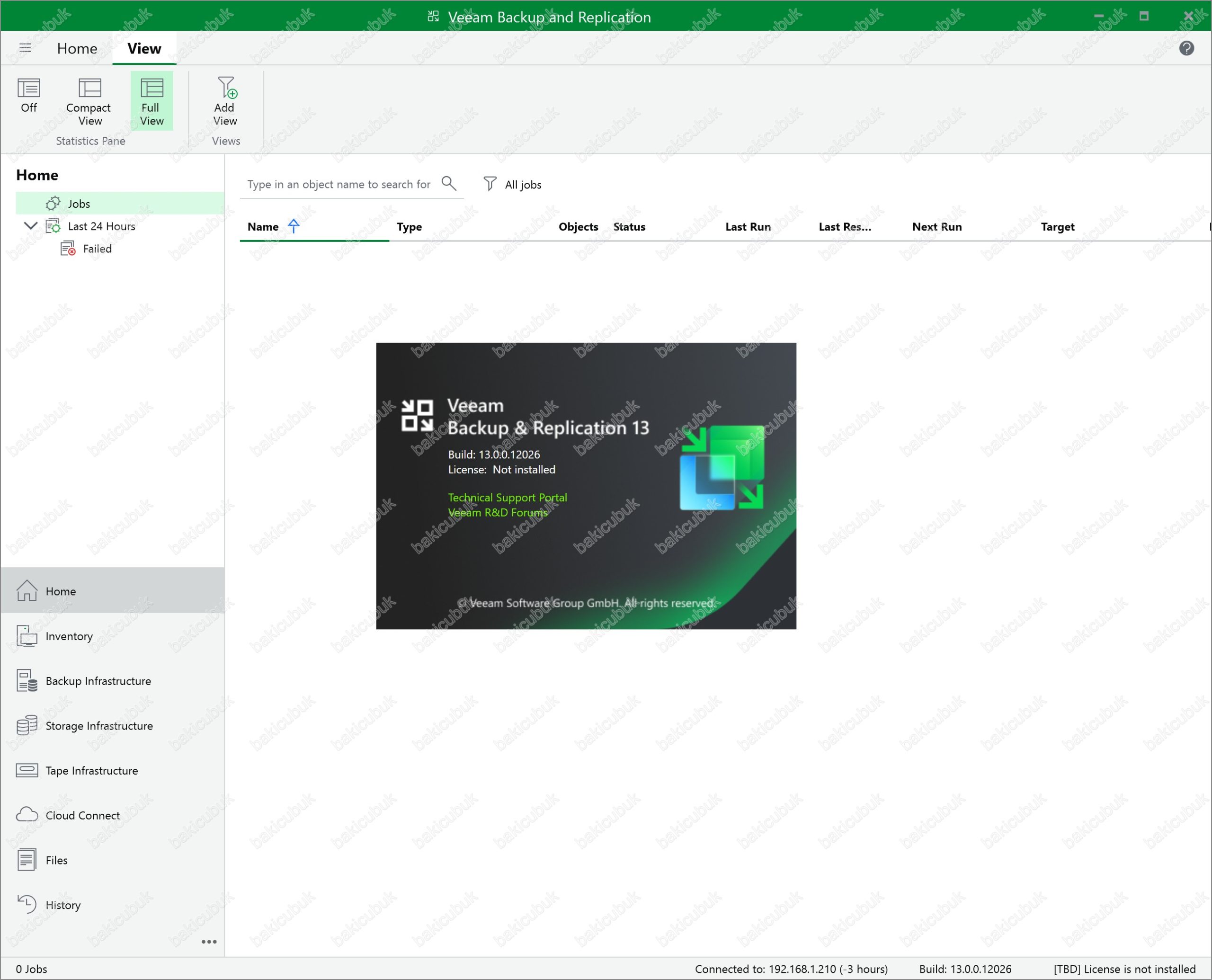Click the 0 Jobs status text

click(32, 969)
